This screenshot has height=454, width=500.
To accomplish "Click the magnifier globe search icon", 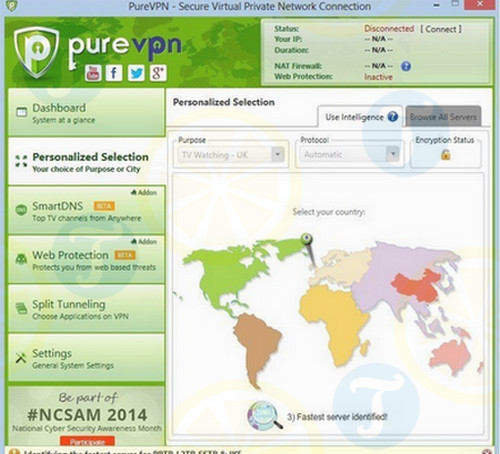I will [x=265, y=415].
